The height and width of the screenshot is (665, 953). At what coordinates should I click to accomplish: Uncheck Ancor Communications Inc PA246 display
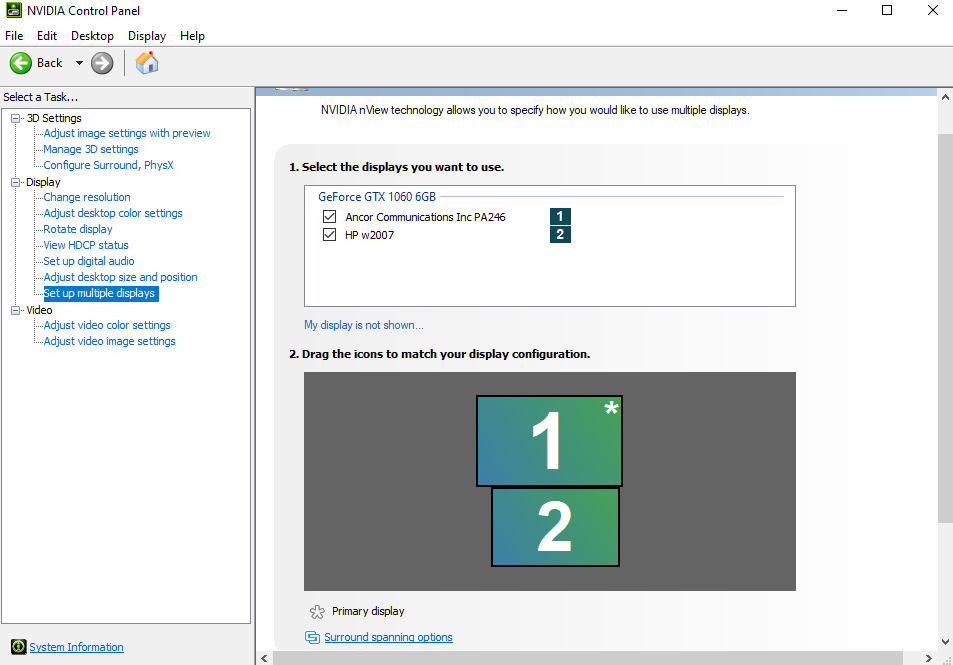[x=329, y=216]
